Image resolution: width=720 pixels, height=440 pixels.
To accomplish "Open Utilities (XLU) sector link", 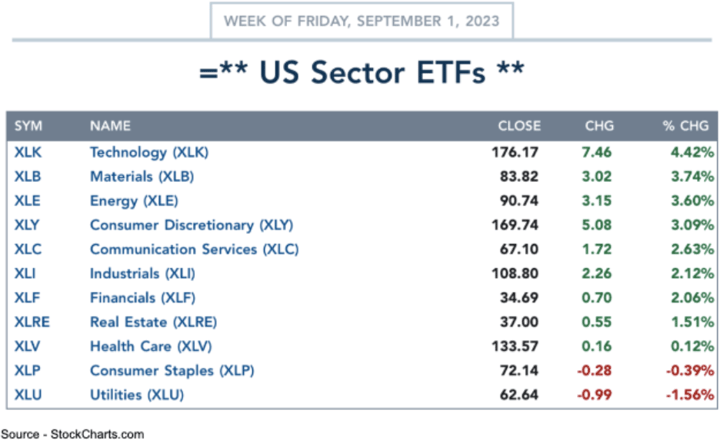I will coord(136,394).
